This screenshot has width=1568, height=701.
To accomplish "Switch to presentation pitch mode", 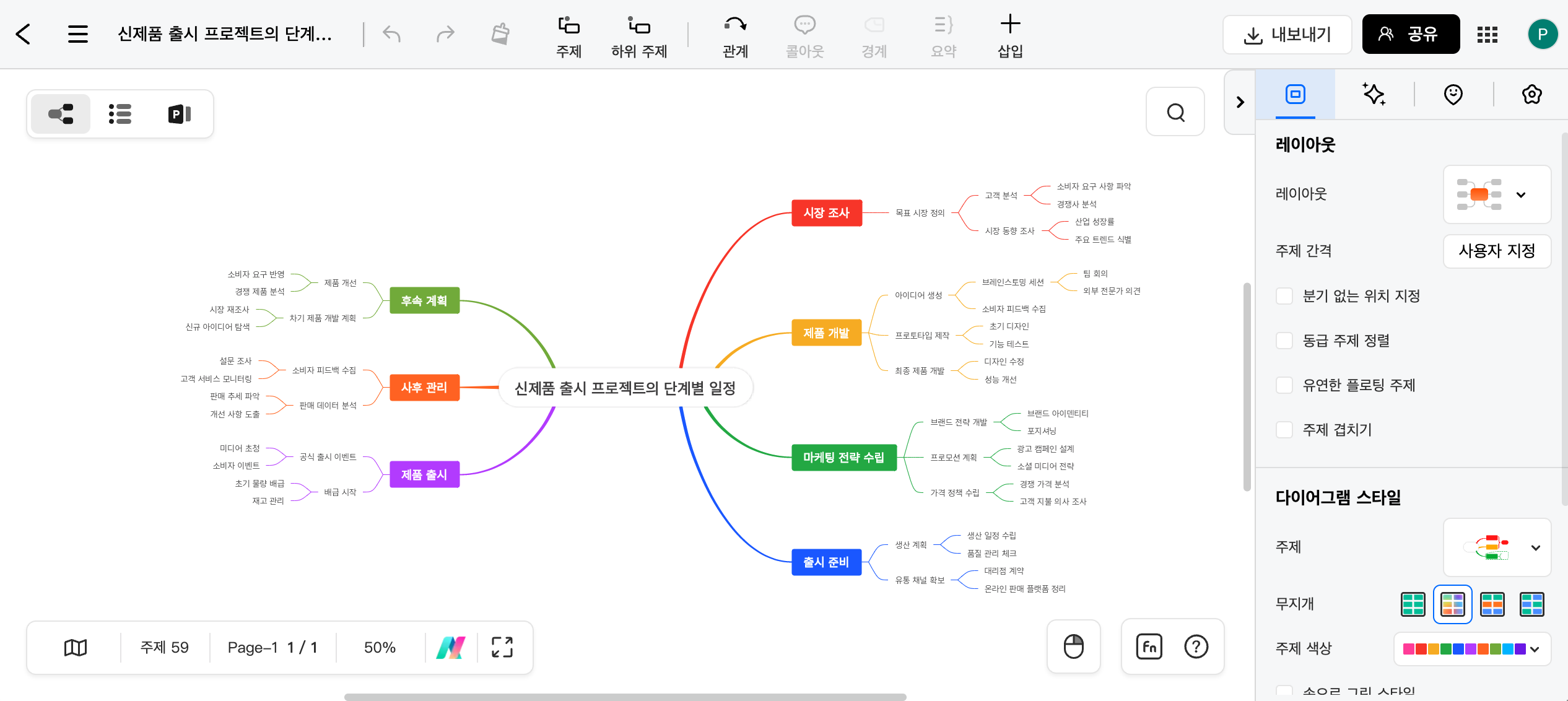I will coord(180,114).
